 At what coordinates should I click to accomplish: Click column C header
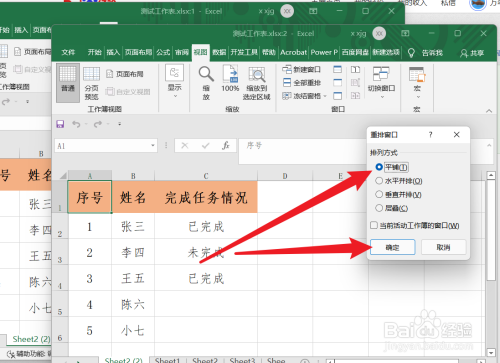click(206, 176)
